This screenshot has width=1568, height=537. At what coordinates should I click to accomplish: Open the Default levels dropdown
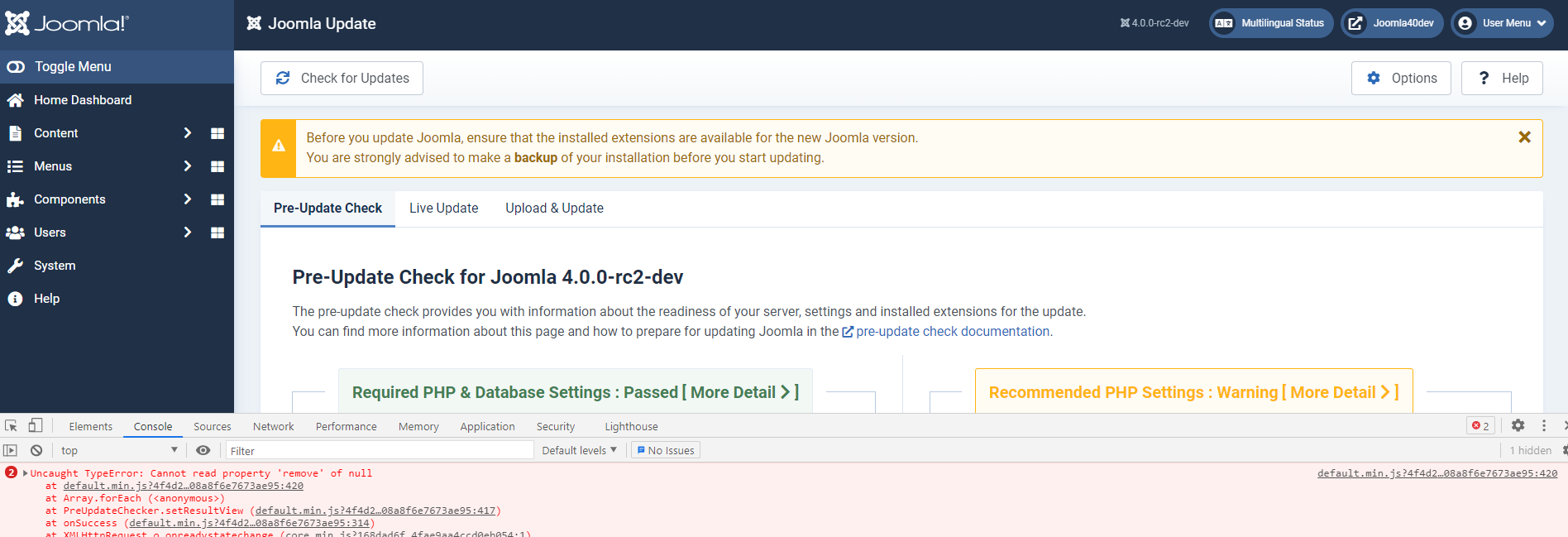pyautogui.click(x=580, y=451)
